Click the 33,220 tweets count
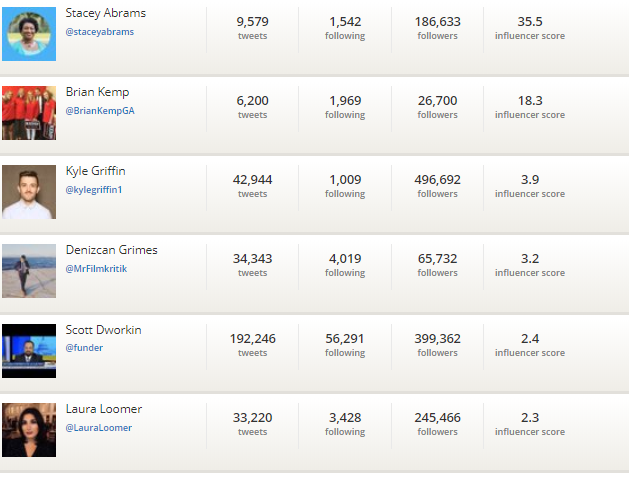This screenshot has height=477, width=631. point(252,418)
